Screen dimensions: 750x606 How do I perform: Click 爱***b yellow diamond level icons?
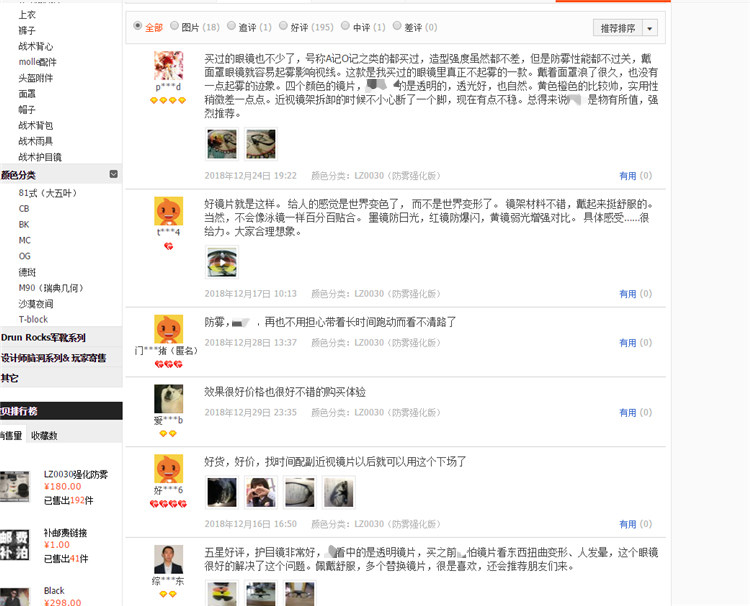[168, 434]
